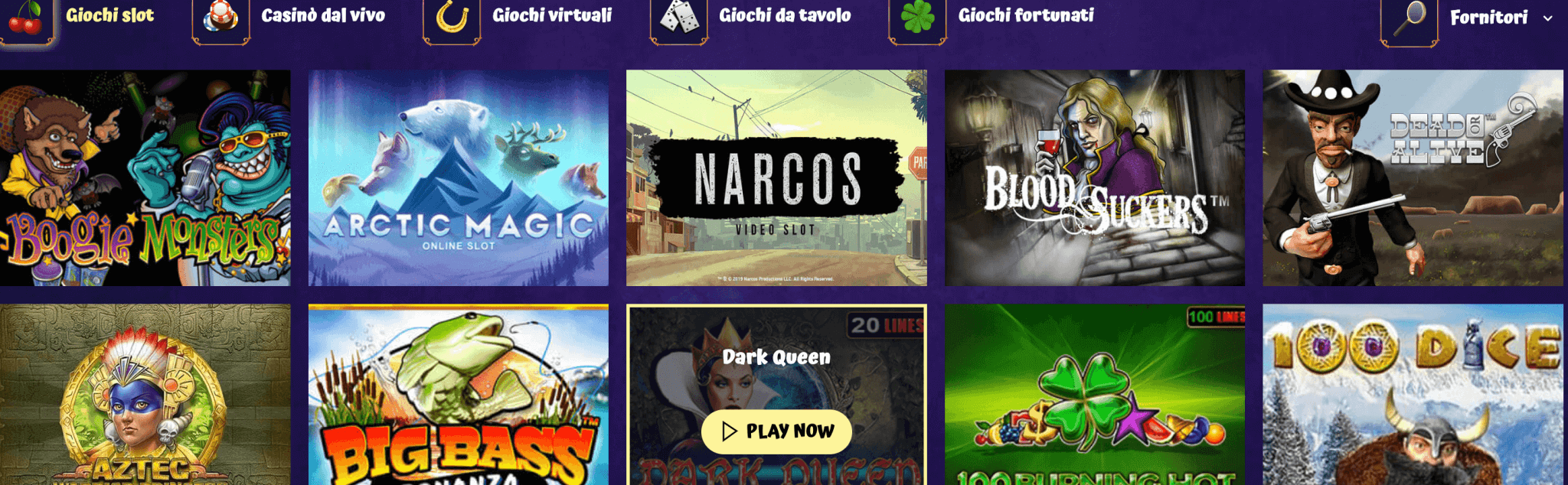Viewport: 1568px width, 485px height.
Task: Click the PLAY NOW button
Action: coord(776,431)
